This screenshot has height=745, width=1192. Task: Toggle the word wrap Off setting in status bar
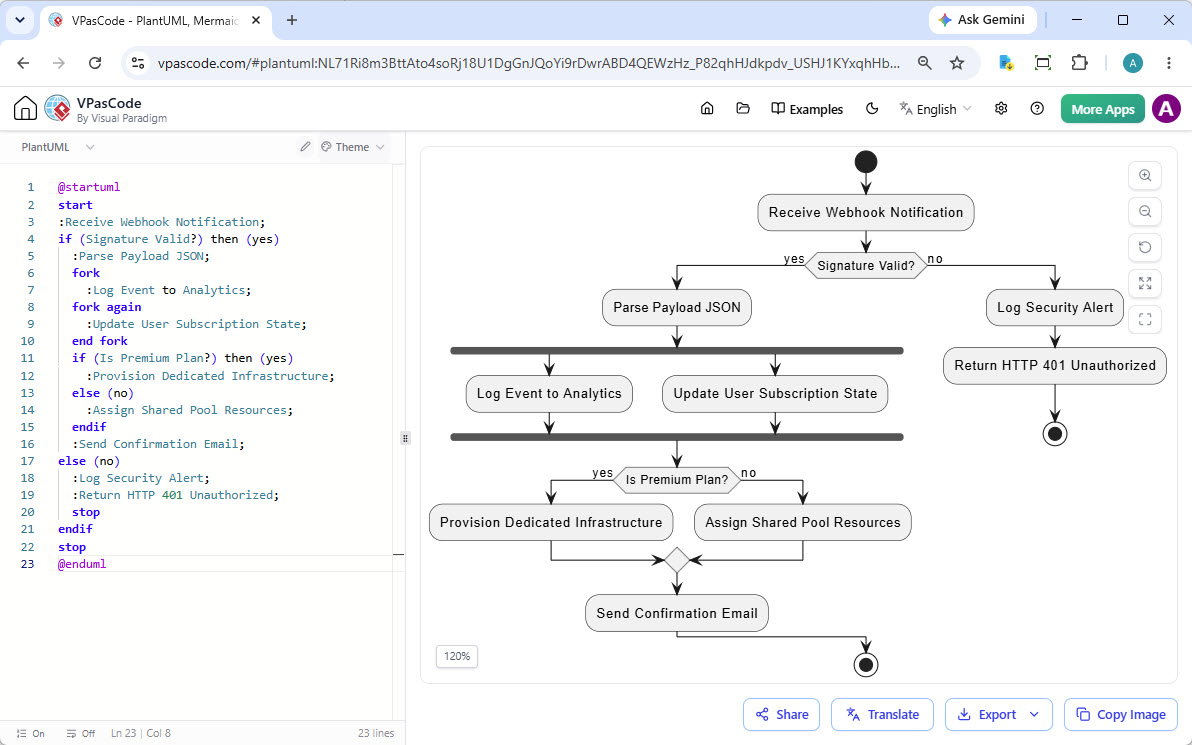81,734
